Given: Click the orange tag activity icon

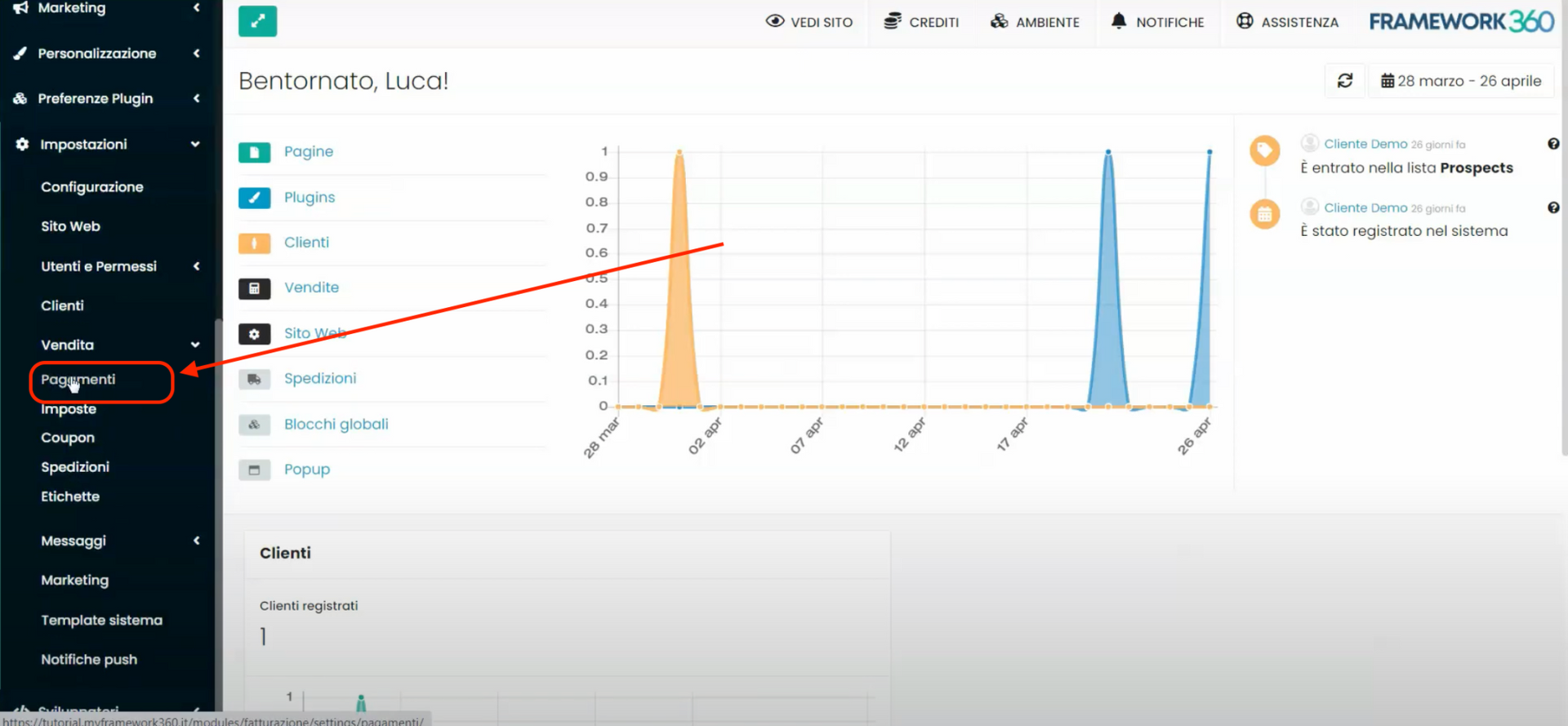Looking at the screenshot, I should coord(1265,150).
